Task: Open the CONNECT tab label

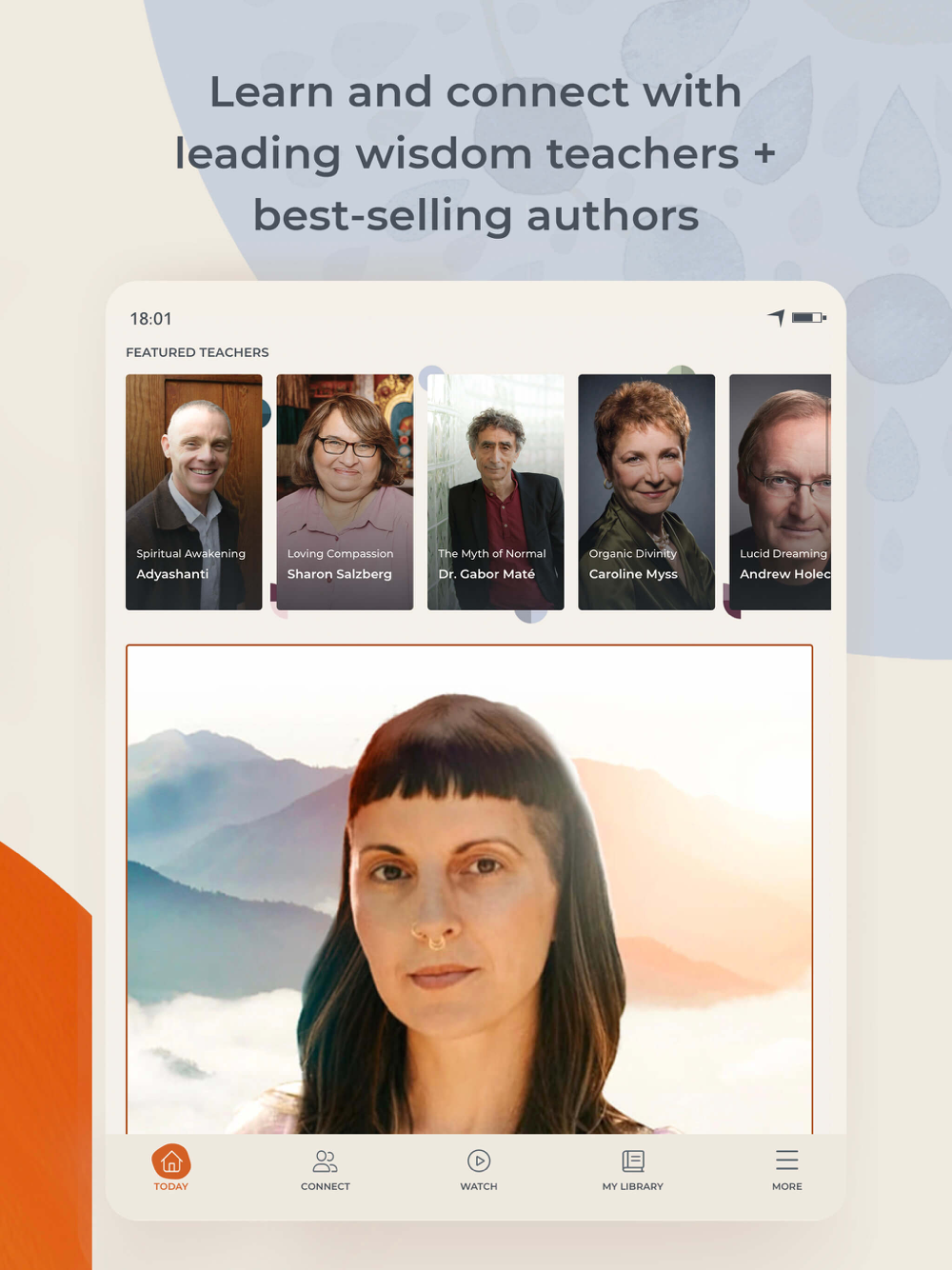Action: 326,1186
